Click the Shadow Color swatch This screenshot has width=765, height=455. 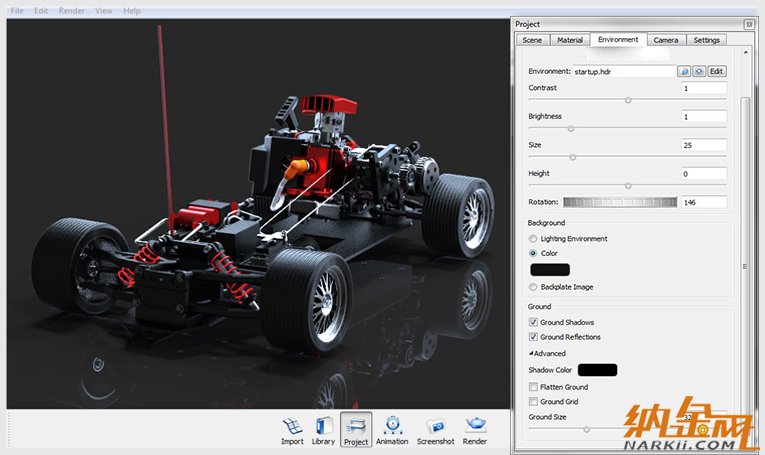(597, 370)
